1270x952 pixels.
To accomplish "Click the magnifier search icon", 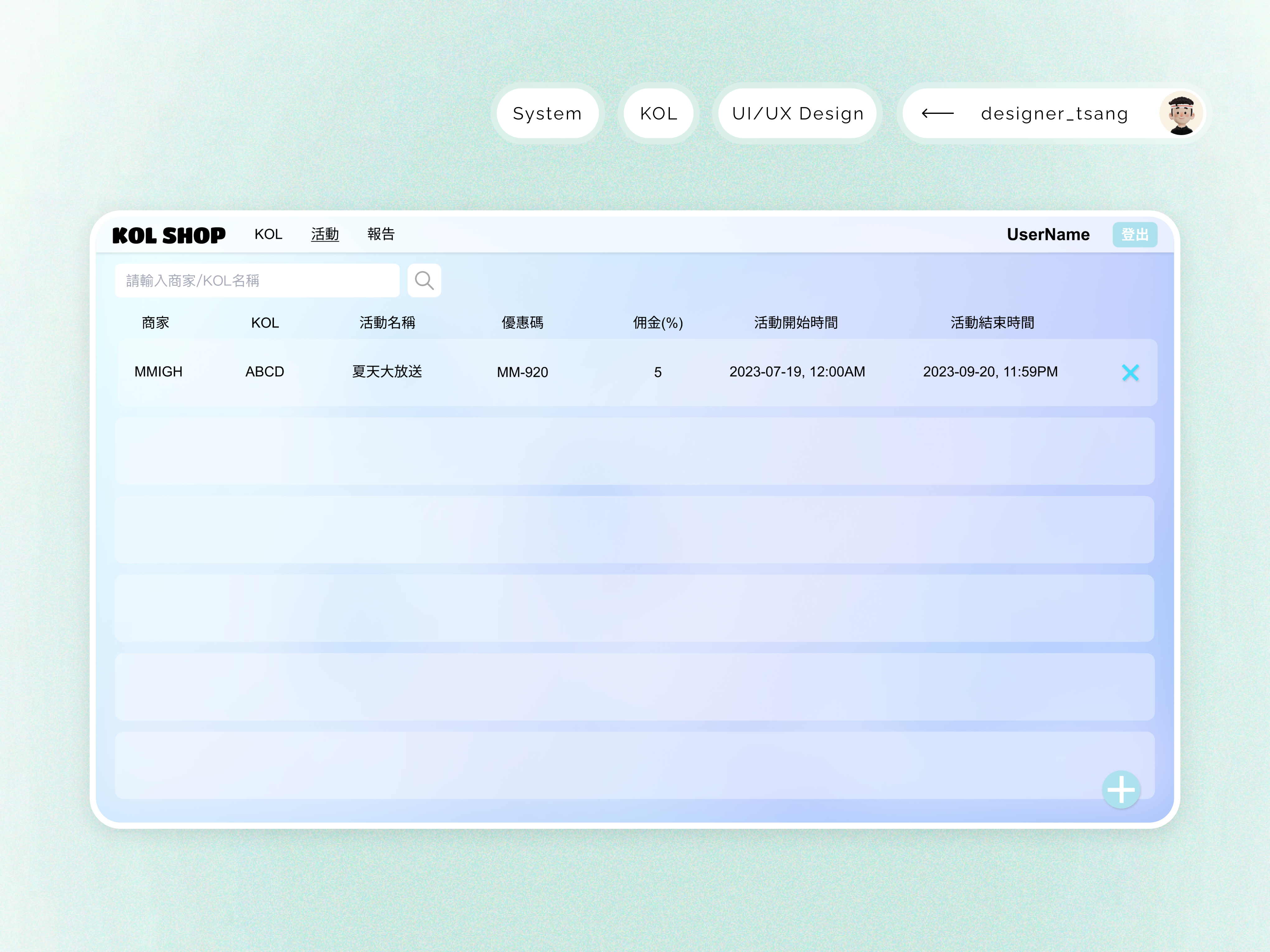I will tap(424, 281).
